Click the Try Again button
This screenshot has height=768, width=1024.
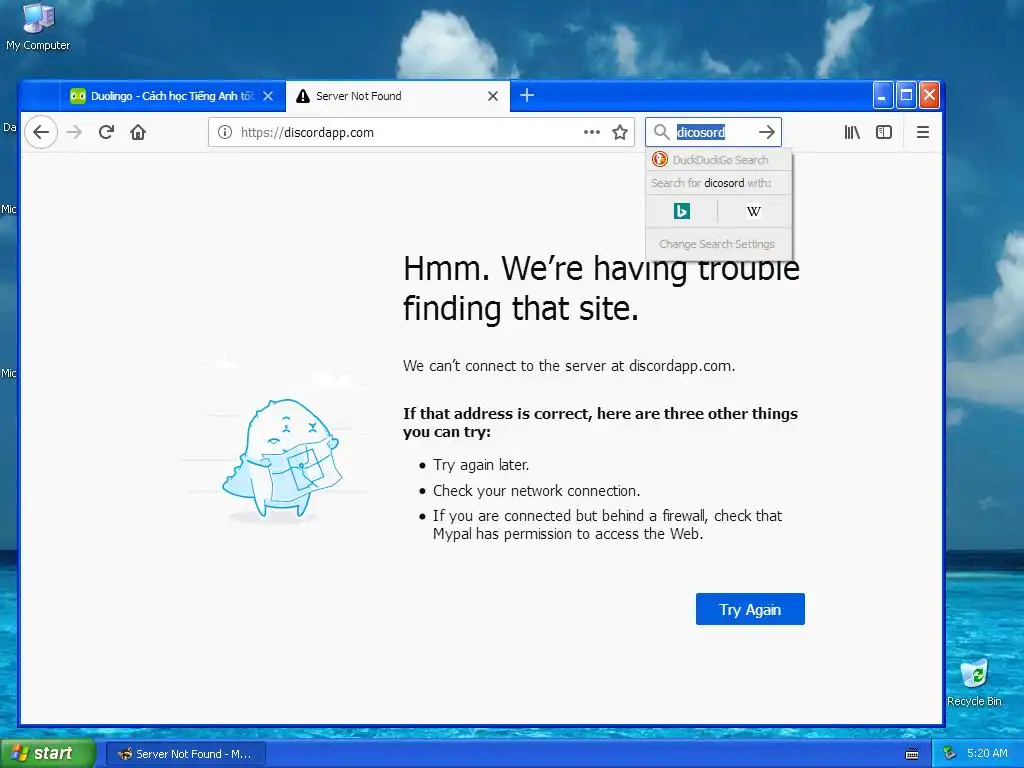click(750, 609)
